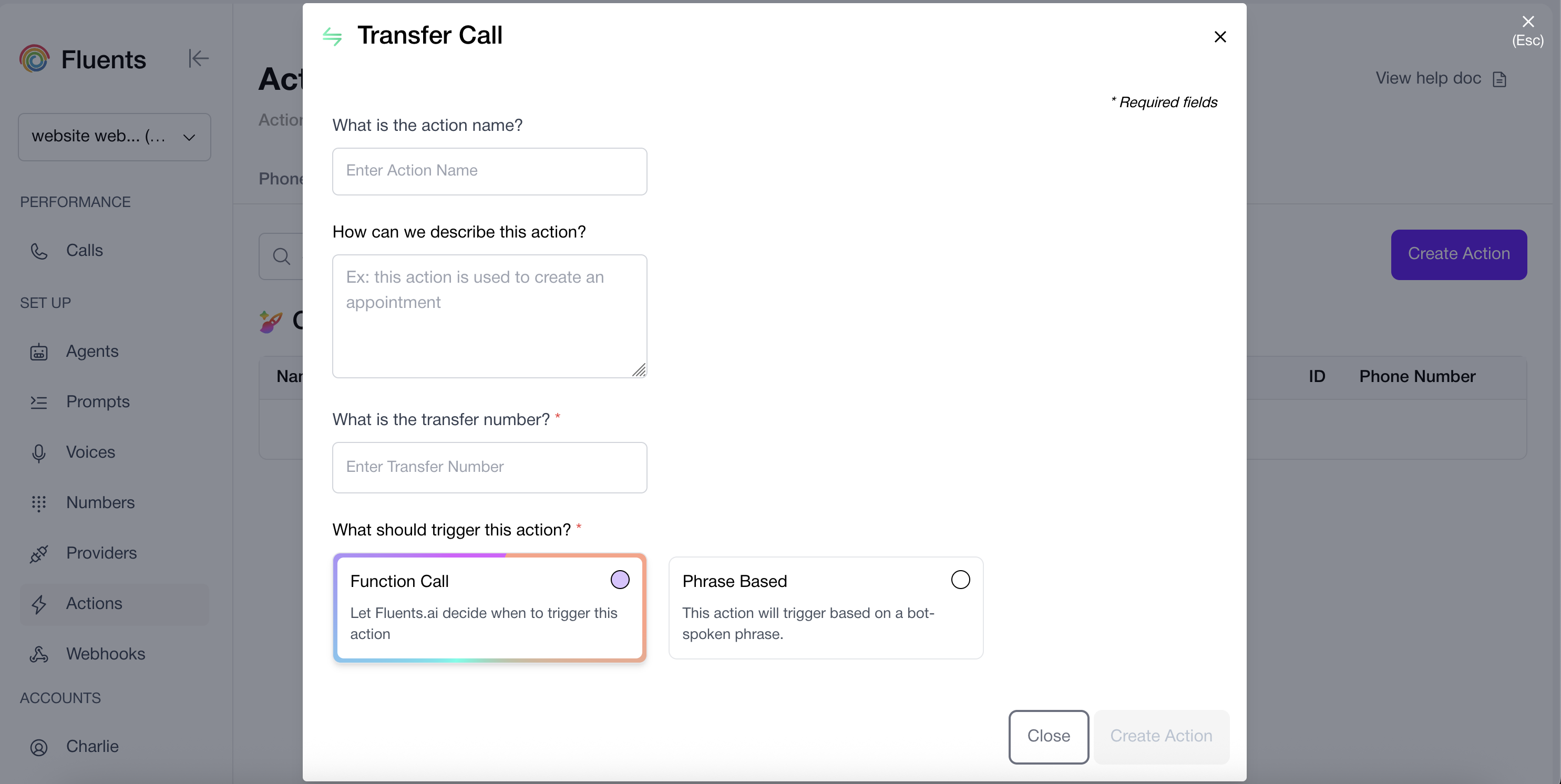
Task: Open Agents via the robot icon
Action: click(x=39, y=352)
